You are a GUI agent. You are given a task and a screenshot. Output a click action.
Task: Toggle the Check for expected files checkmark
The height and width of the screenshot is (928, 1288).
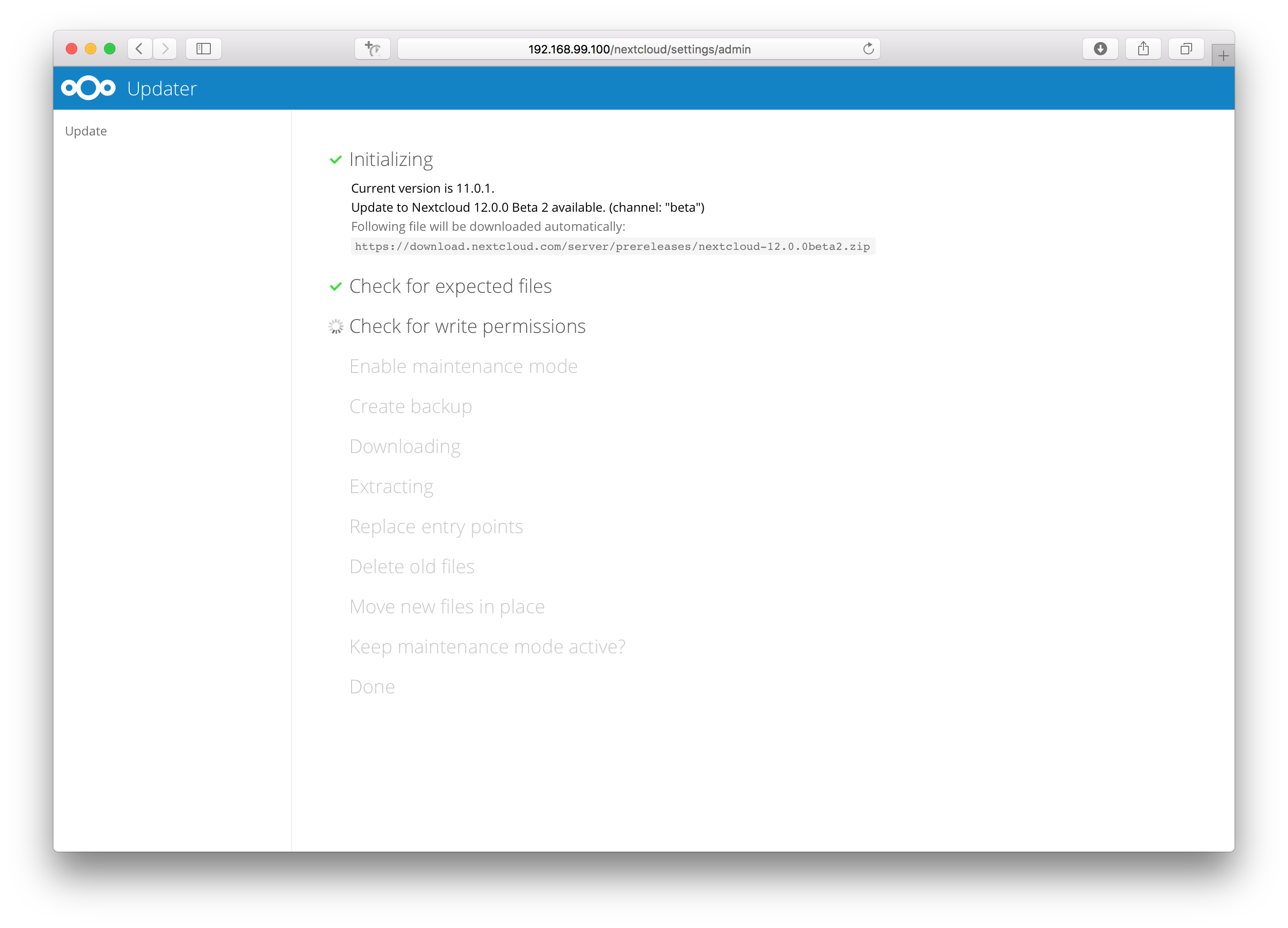(x=336, y=287)
